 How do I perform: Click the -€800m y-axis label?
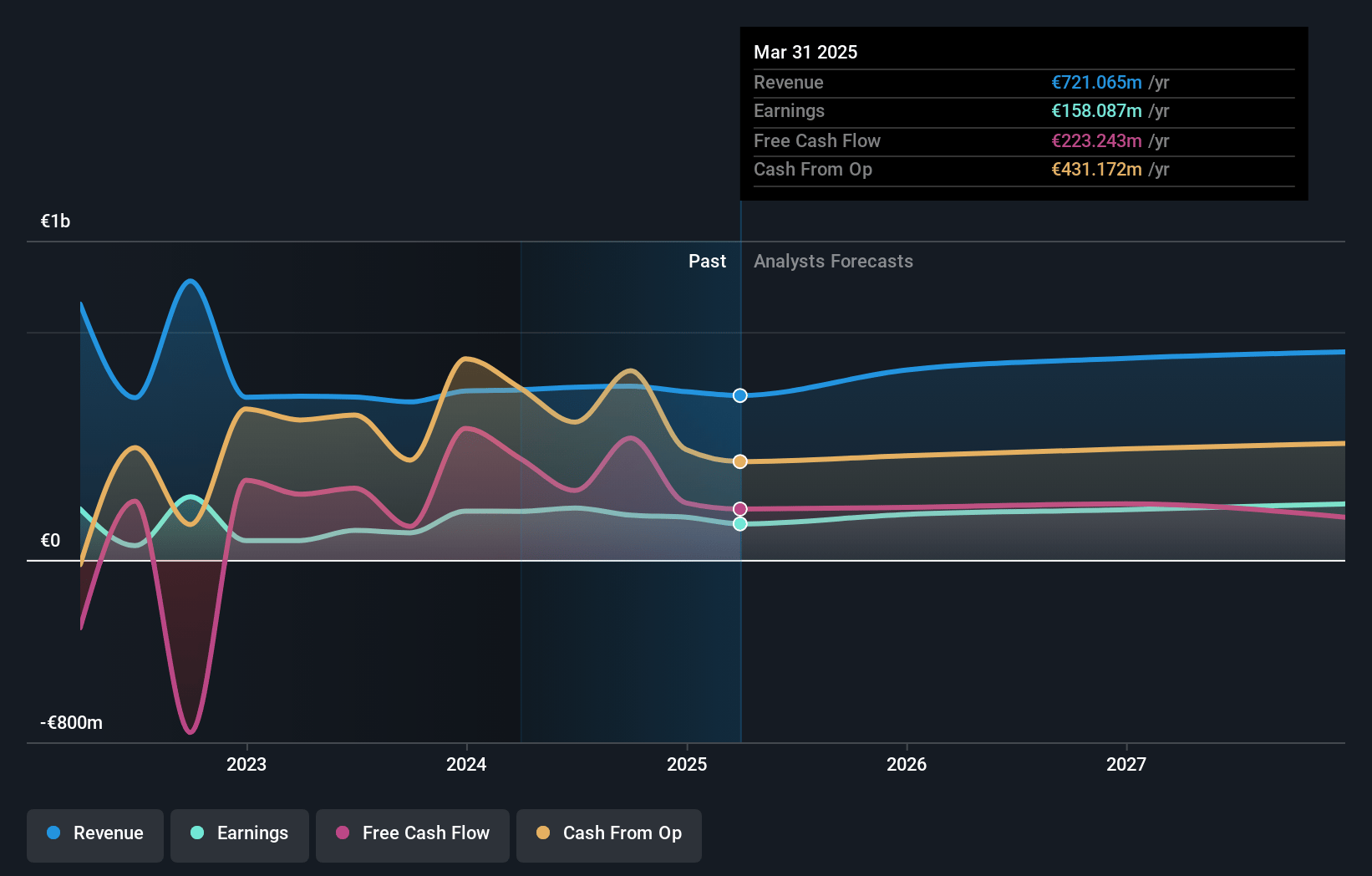tap(72, 722)
